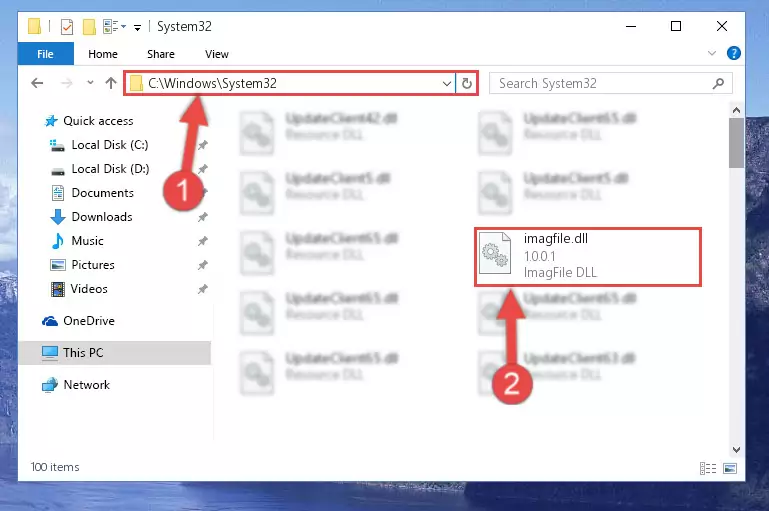Open the address bar history dropdown
Screen dimensions: 769x511
(x=447, y=84)
